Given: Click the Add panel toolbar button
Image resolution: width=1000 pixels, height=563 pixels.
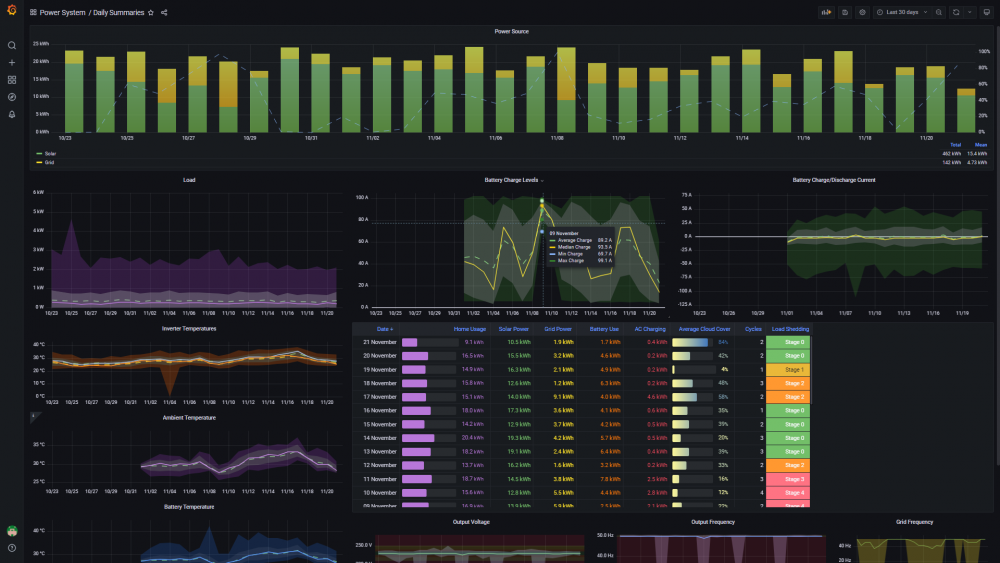Looking at the screenshot, I should 827,12.
